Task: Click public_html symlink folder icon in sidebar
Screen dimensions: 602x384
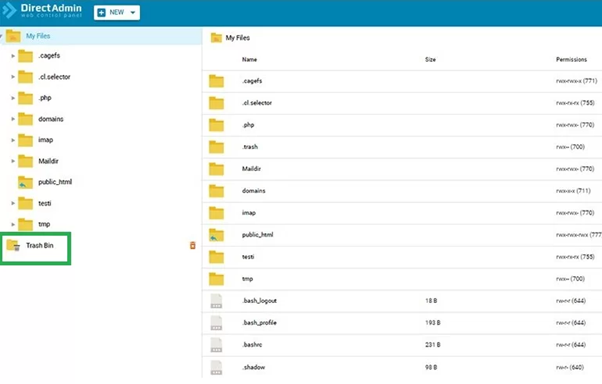Action: 25,182
